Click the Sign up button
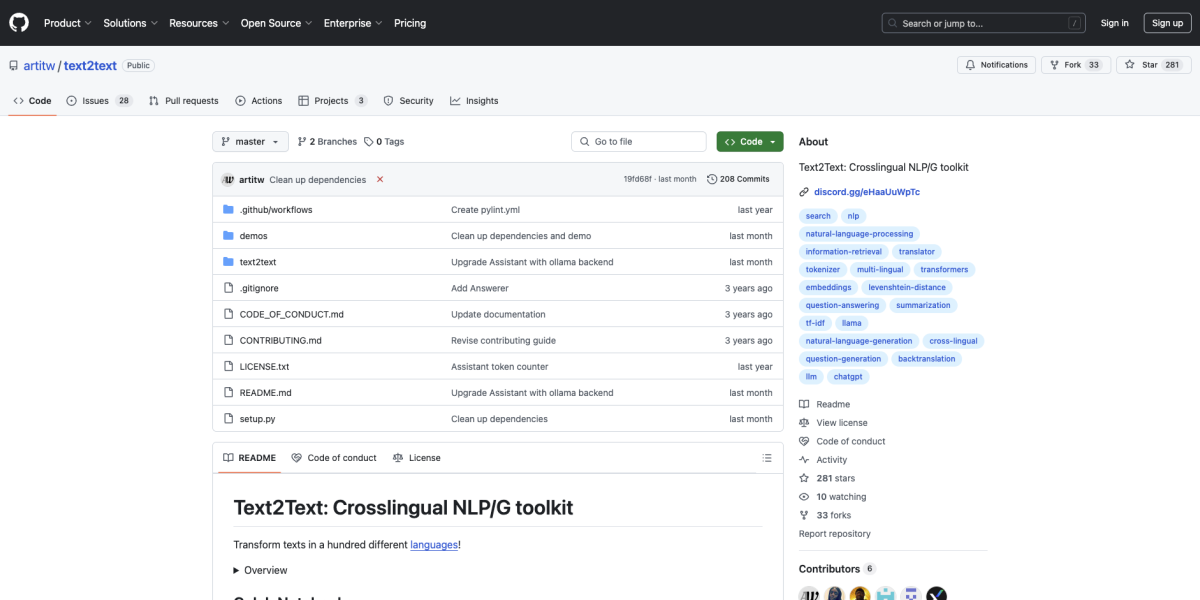The image size is (1200, 600). point(1167,23)
